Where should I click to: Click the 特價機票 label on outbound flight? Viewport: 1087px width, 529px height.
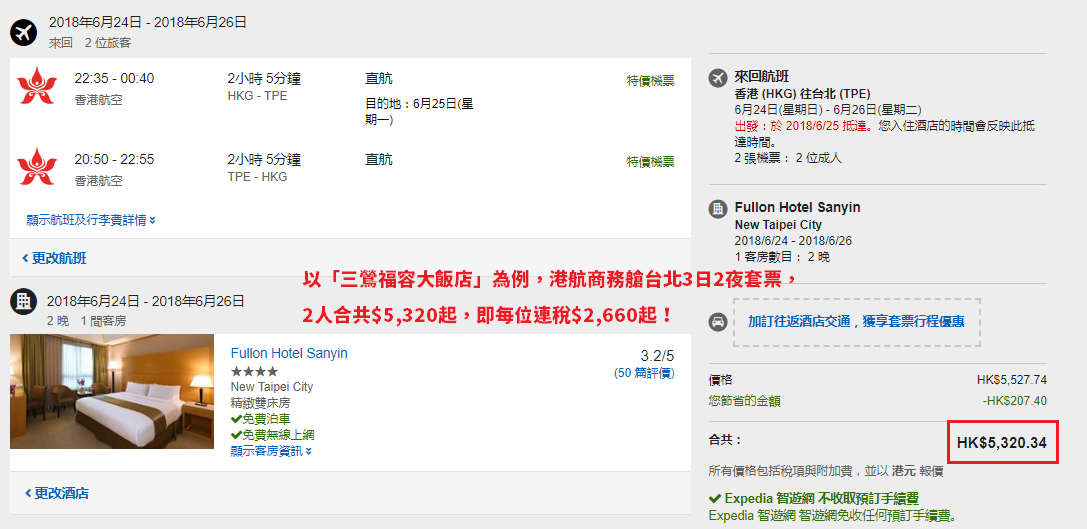(x=650, y=81)
